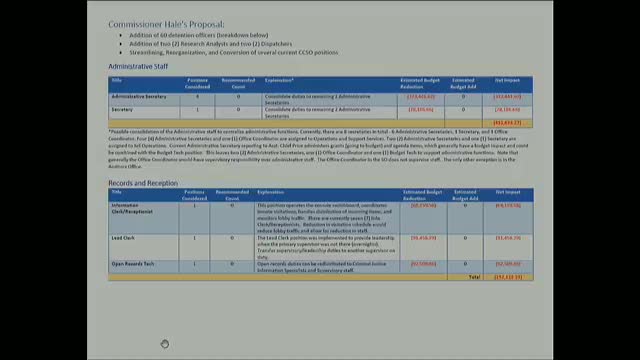The height and width of the screenshot is (360, 640).
Task: Click the red budget reduction in Open Records Tech row
Action: tap(424, 264)
